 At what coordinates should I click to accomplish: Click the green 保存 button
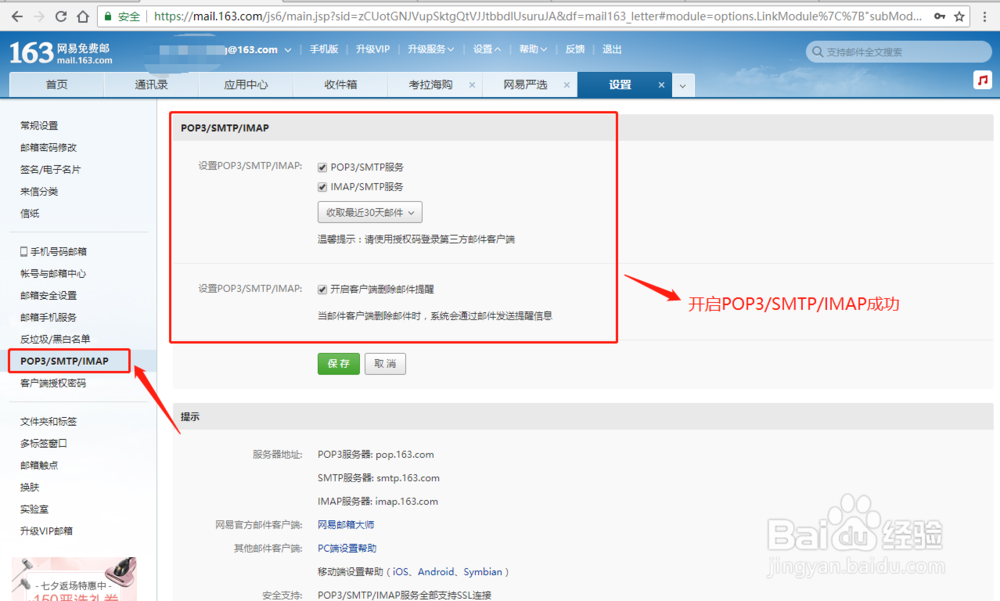click(x=339, y=364)
